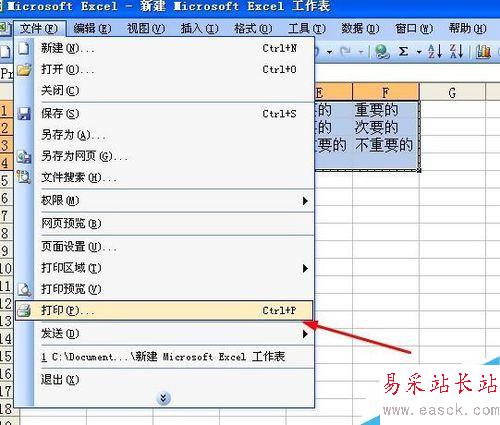This screenshot has height=425, width=500.
Task: Open the redo history dropdown arrow
Action: [x=361, y=52]
